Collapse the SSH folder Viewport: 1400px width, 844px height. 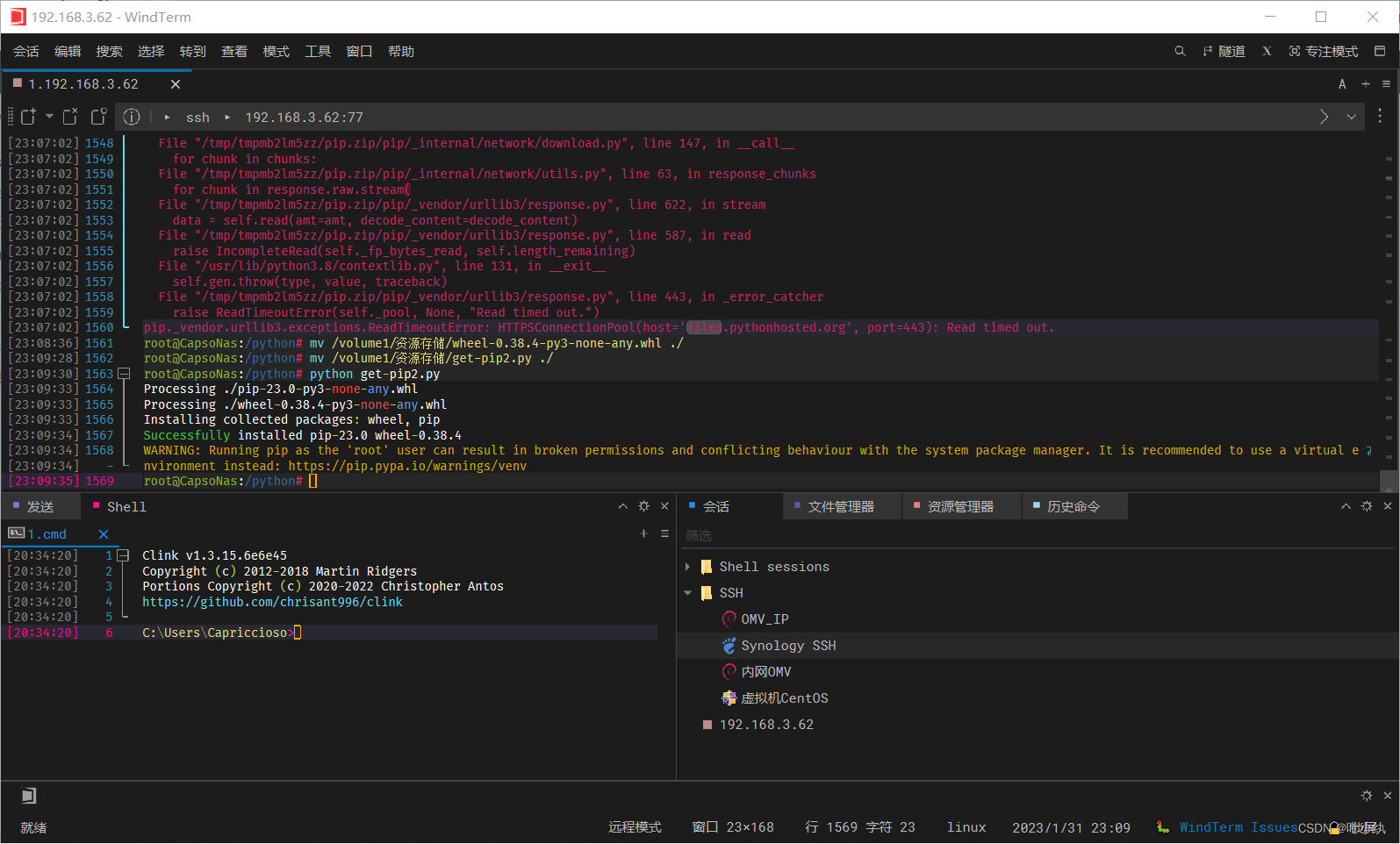pos(687,593)
